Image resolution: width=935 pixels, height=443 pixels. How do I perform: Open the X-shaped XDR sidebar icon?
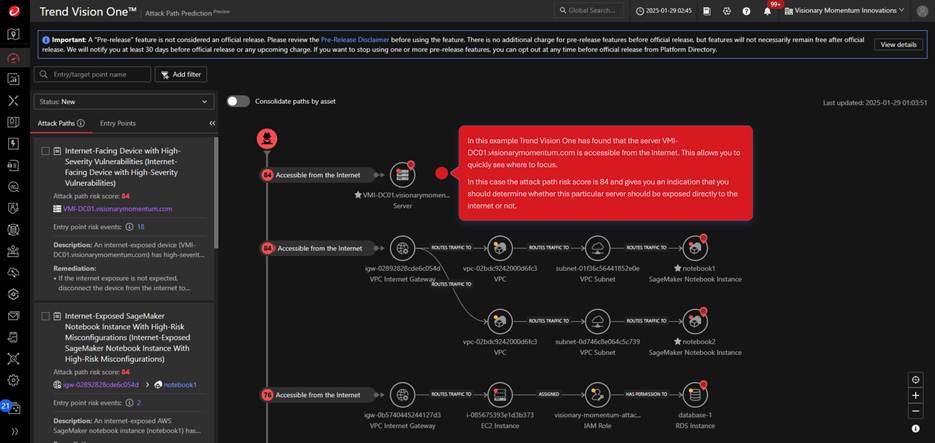[x=14, y=100]
